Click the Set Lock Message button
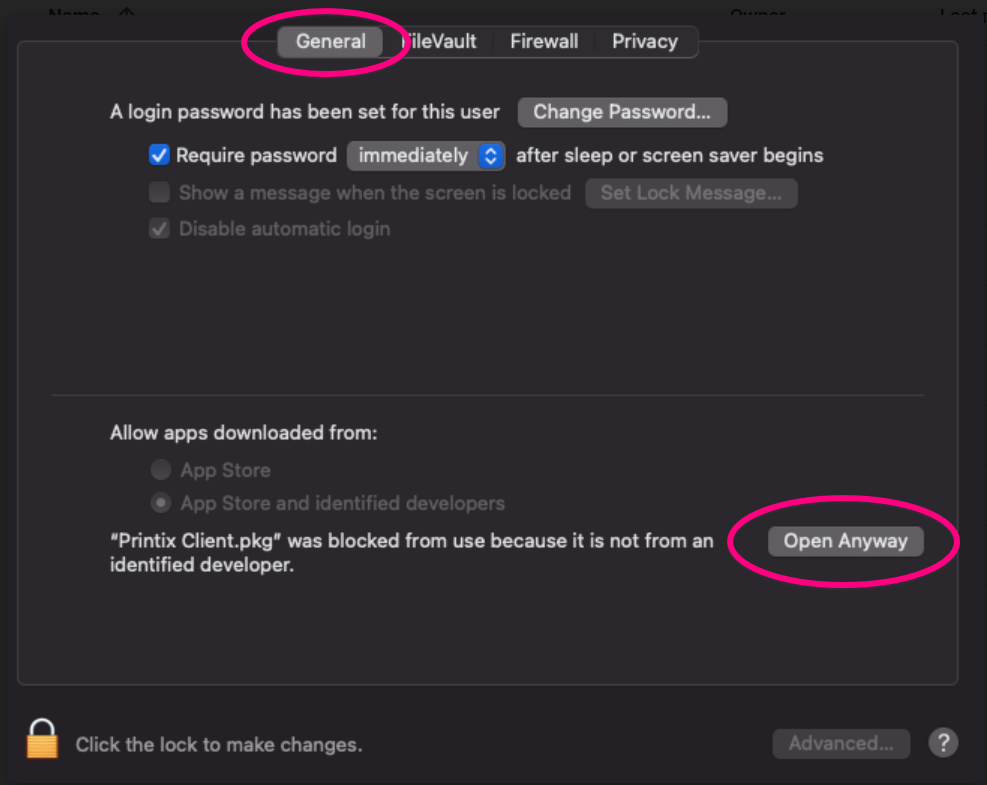 point(691,192)
